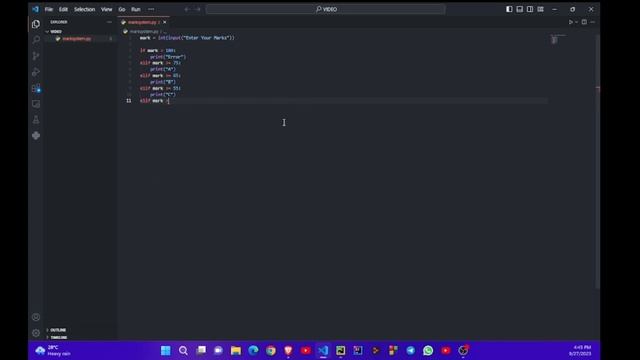Launch Microsoft Edge from taskbar

coord(253,351)
